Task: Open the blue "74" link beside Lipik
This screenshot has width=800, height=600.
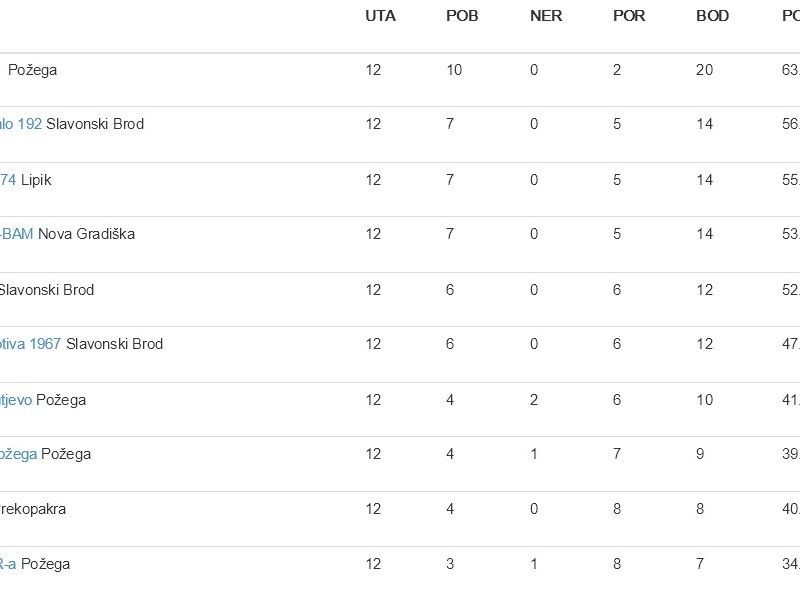Action: click(8, 180)
